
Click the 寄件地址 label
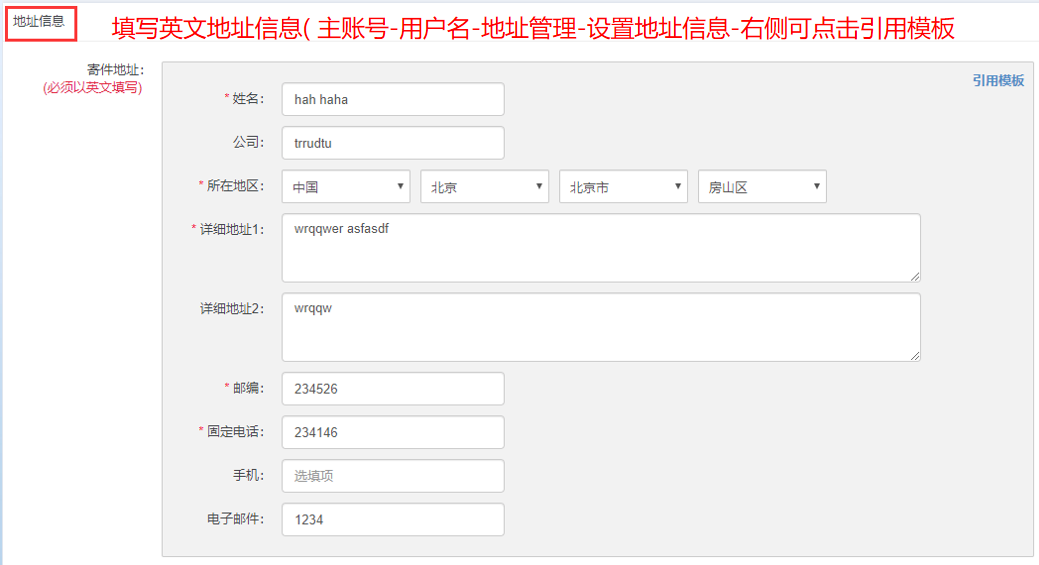pos(115,70)
